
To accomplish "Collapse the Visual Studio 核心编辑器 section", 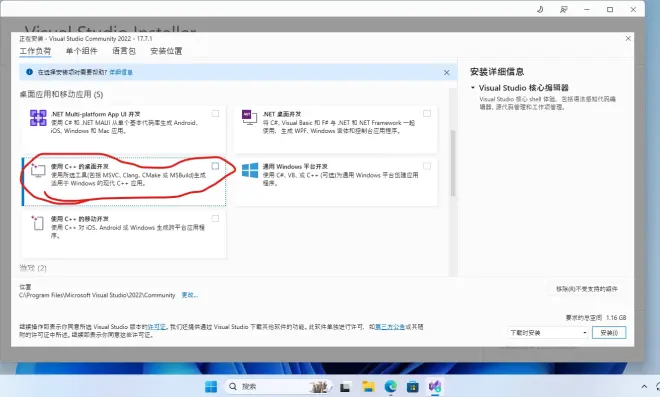I will tap(473, 88).
